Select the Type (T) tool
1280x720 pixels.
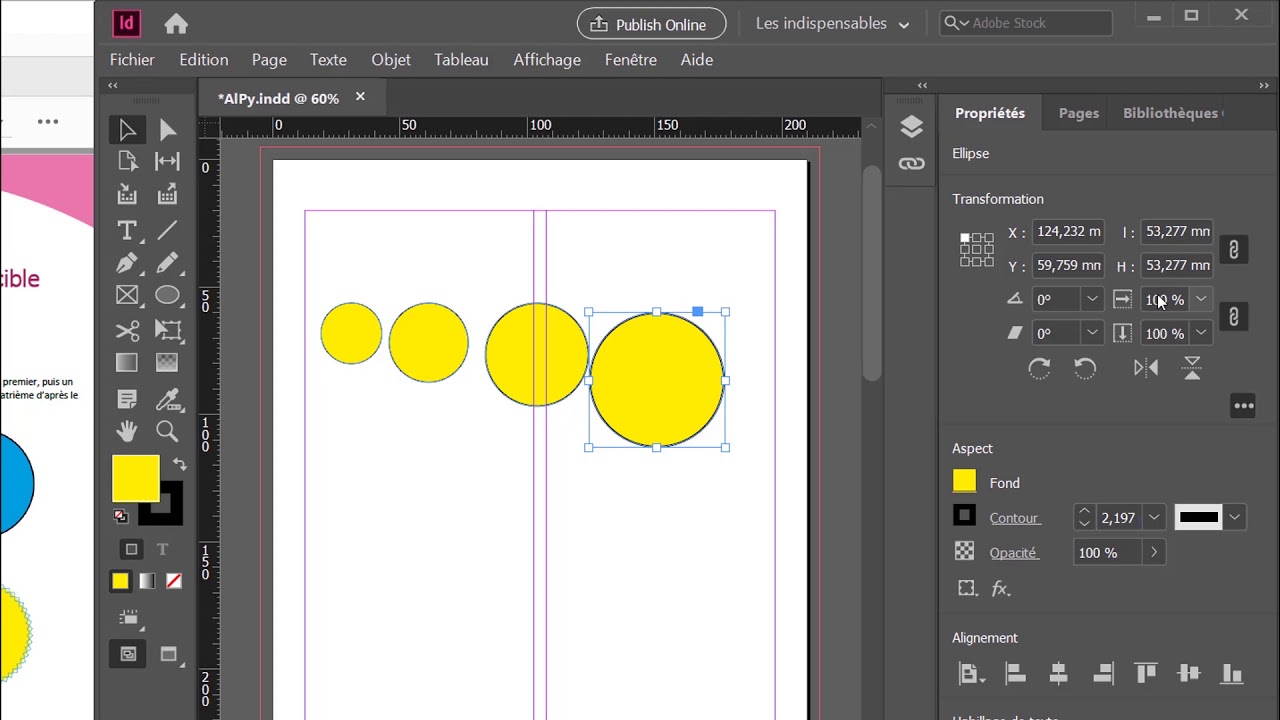127,231
